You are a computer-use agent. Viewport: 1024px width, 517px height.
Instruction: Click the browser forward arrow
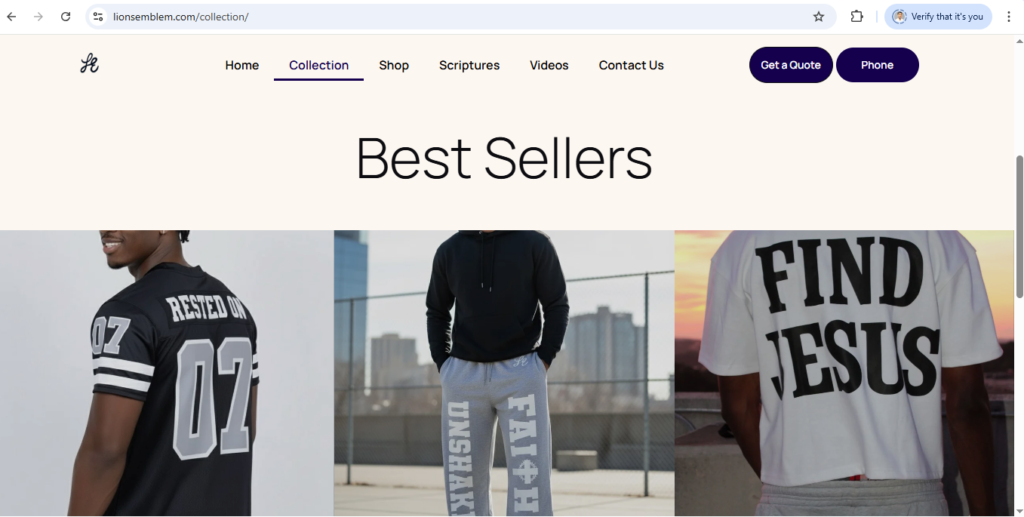click(39, 17)
